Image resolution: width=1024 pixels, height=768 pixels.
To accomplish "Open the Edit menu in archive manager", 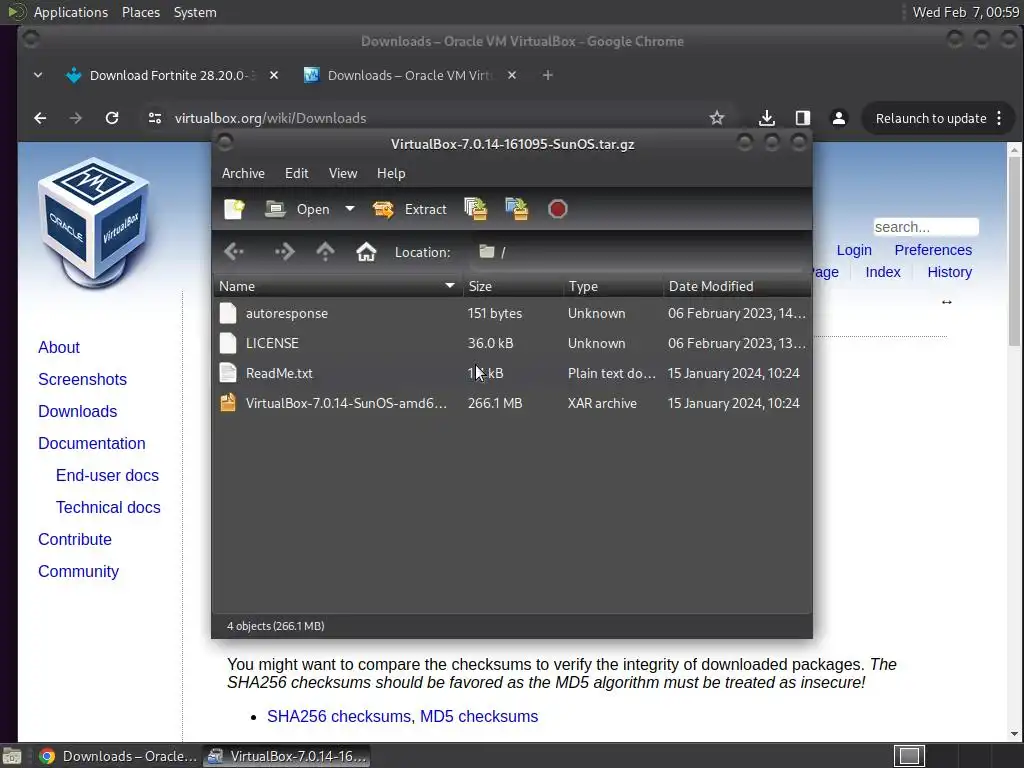I will pos(296,173).
